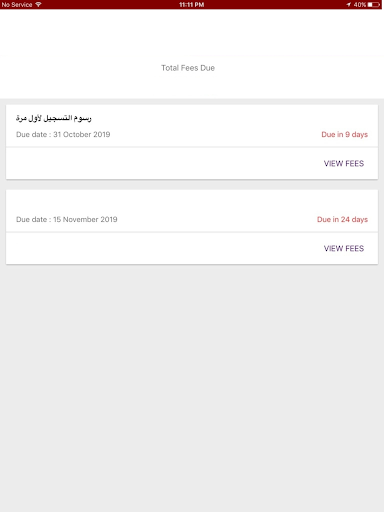
Task: Tap the Wi-Fi signal icon
Action: [x=38, y=4]
